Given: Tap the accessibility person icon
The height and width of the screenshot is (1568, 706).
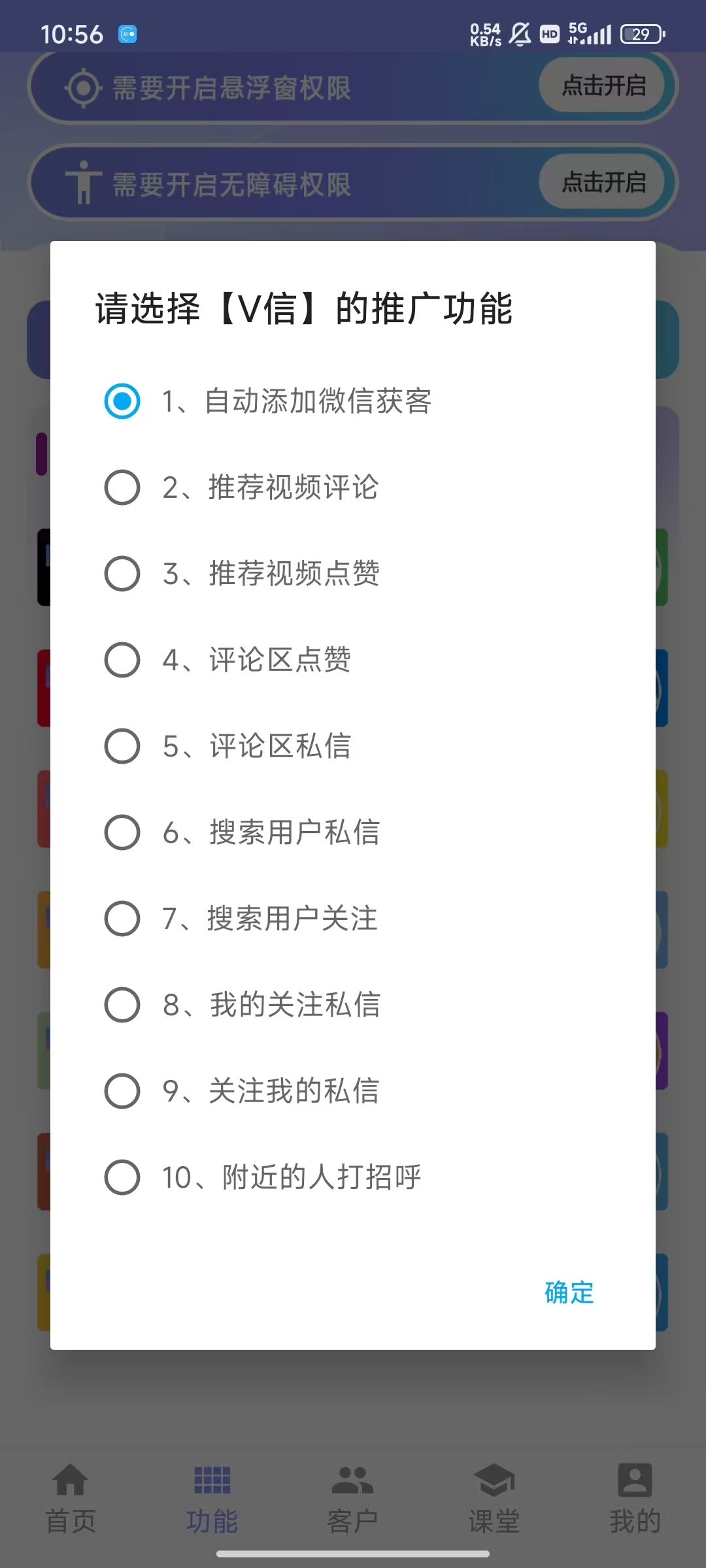Looking at the screenshot, I should pyautogui.click(x=83, y=183).
